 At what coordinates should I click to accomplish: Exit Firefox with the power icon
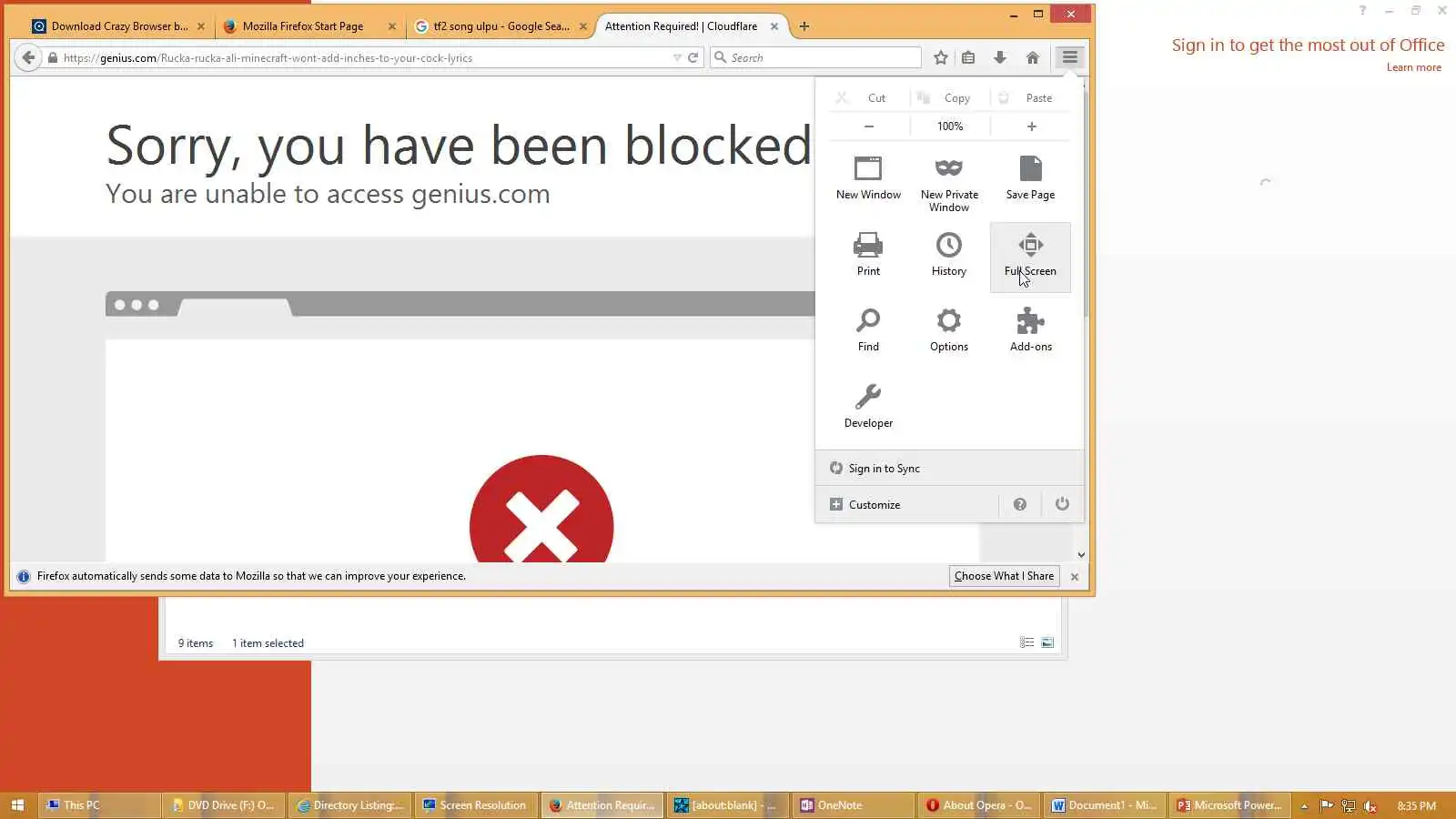[1062, 504]
